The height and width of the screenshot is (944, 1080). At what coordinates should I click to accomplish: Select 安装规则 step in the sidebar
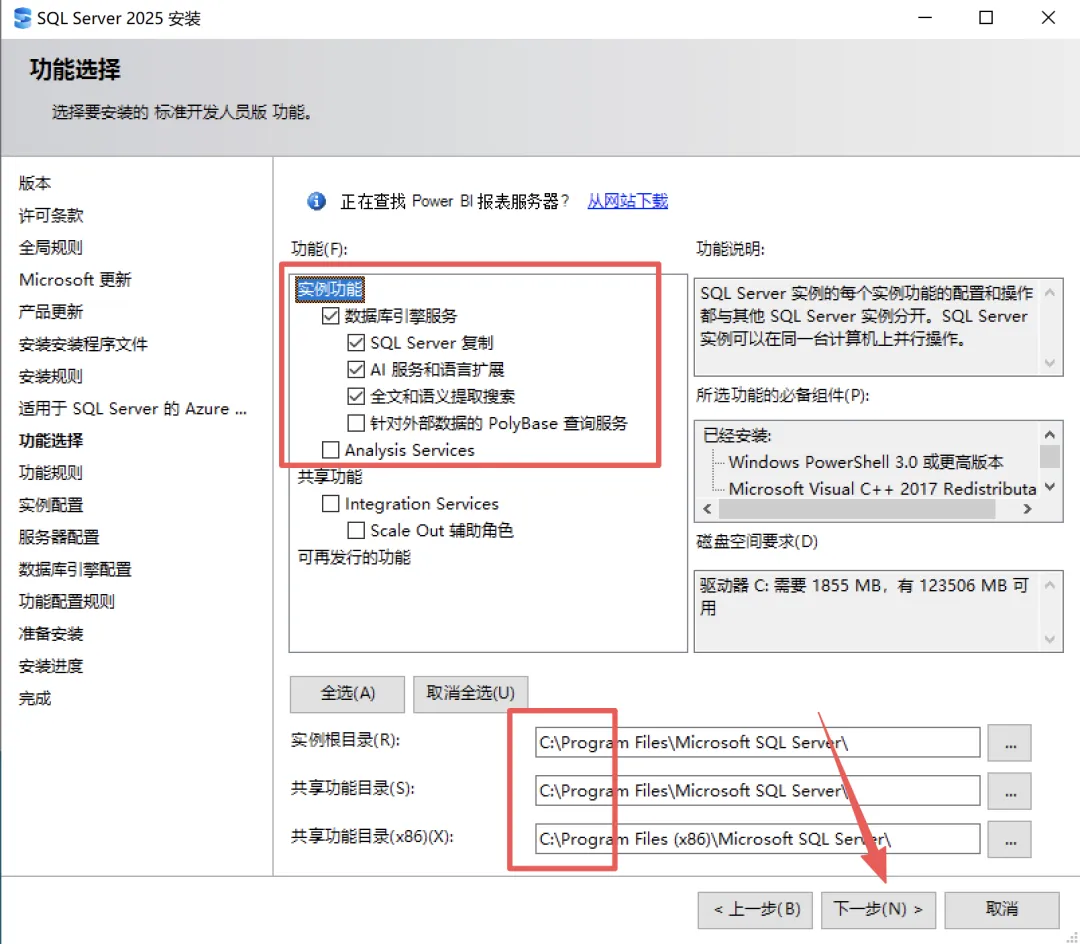(x=51, y=377)
